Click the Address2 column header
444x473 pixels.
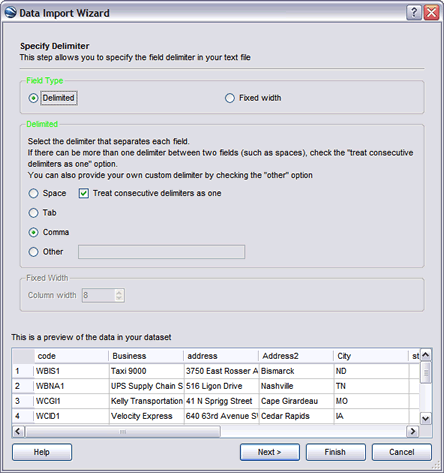pyautogui.click(x=296, y=356)
